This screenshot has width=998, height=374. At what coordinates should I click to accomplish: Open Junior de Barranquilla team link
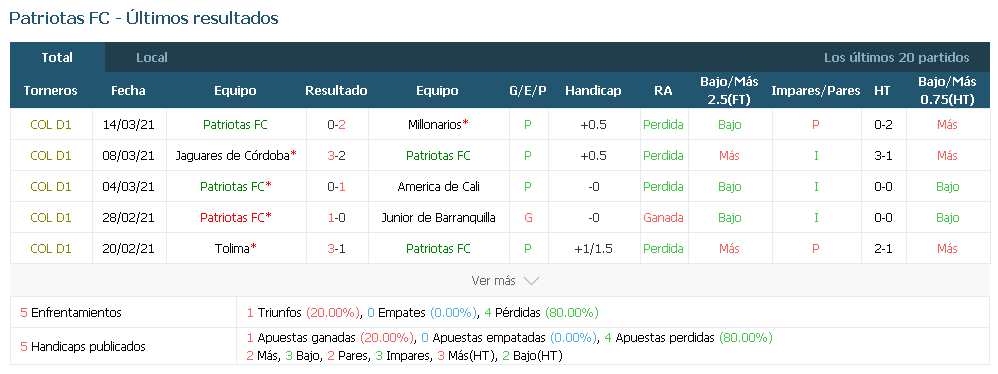[x=439, y=218]
